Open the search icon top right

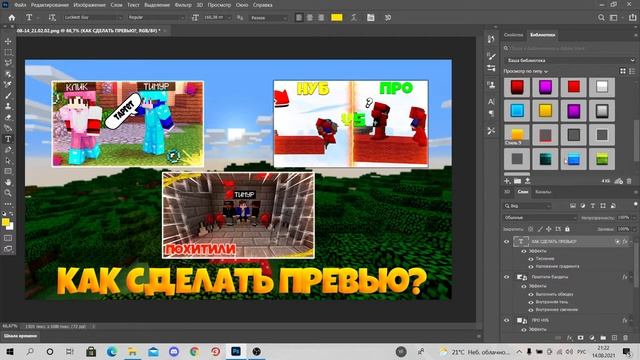pyautogui.click(x=601, y=18)
